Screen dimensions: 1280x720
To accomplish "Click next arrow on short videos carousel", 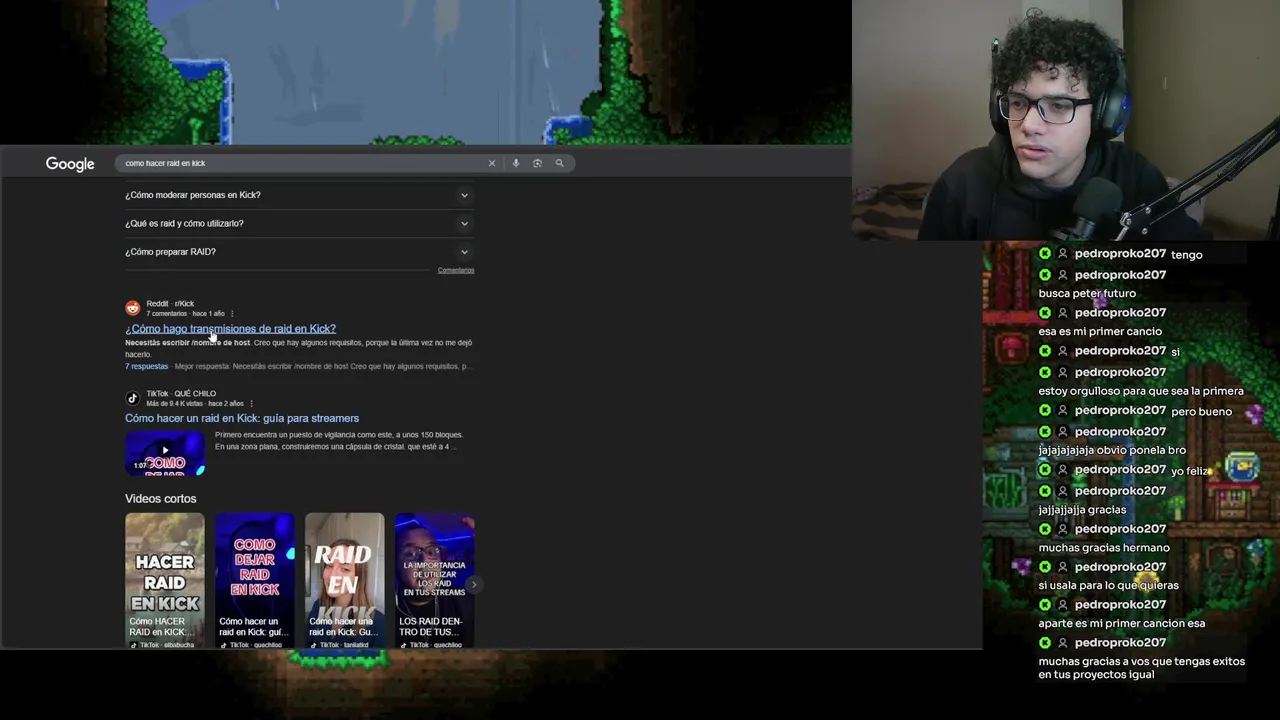I will (x=474, y=585).
